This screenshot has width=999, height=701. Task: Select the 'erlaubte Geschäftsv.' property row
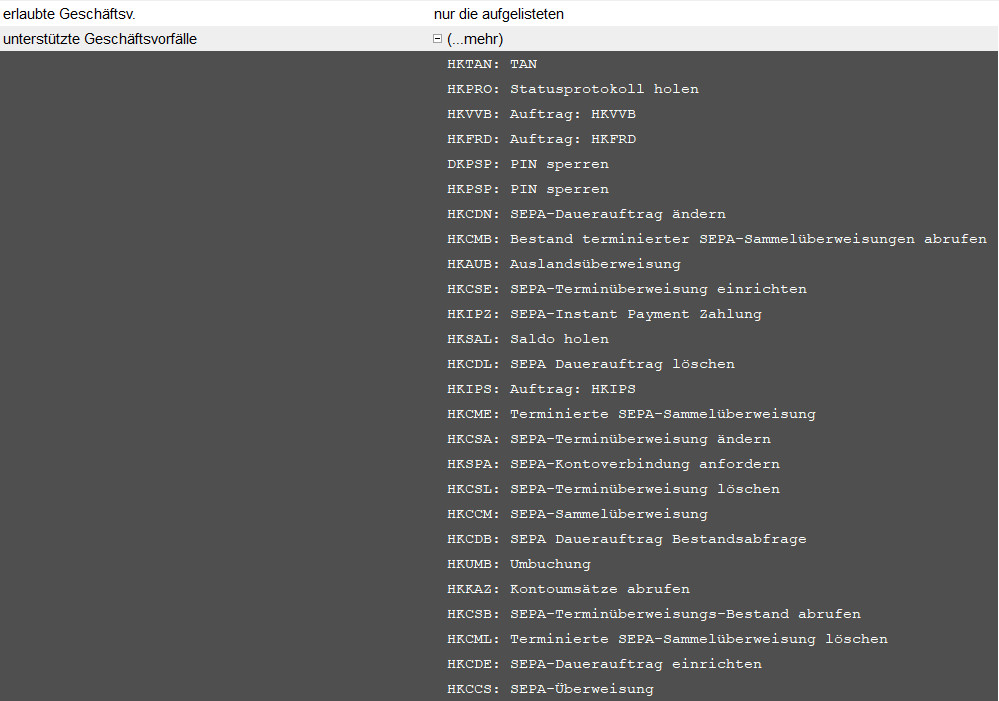[x=69, y=14]
